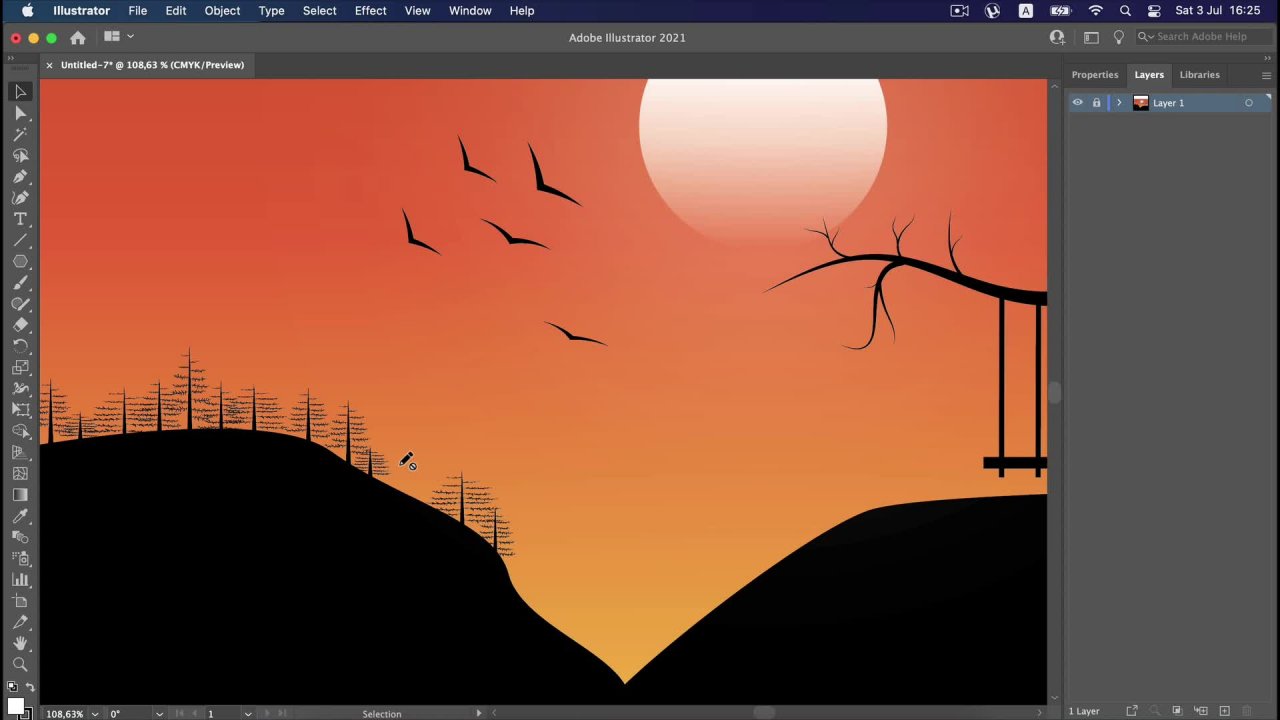
Task: Click the Home icon
Action: point(78,37)
